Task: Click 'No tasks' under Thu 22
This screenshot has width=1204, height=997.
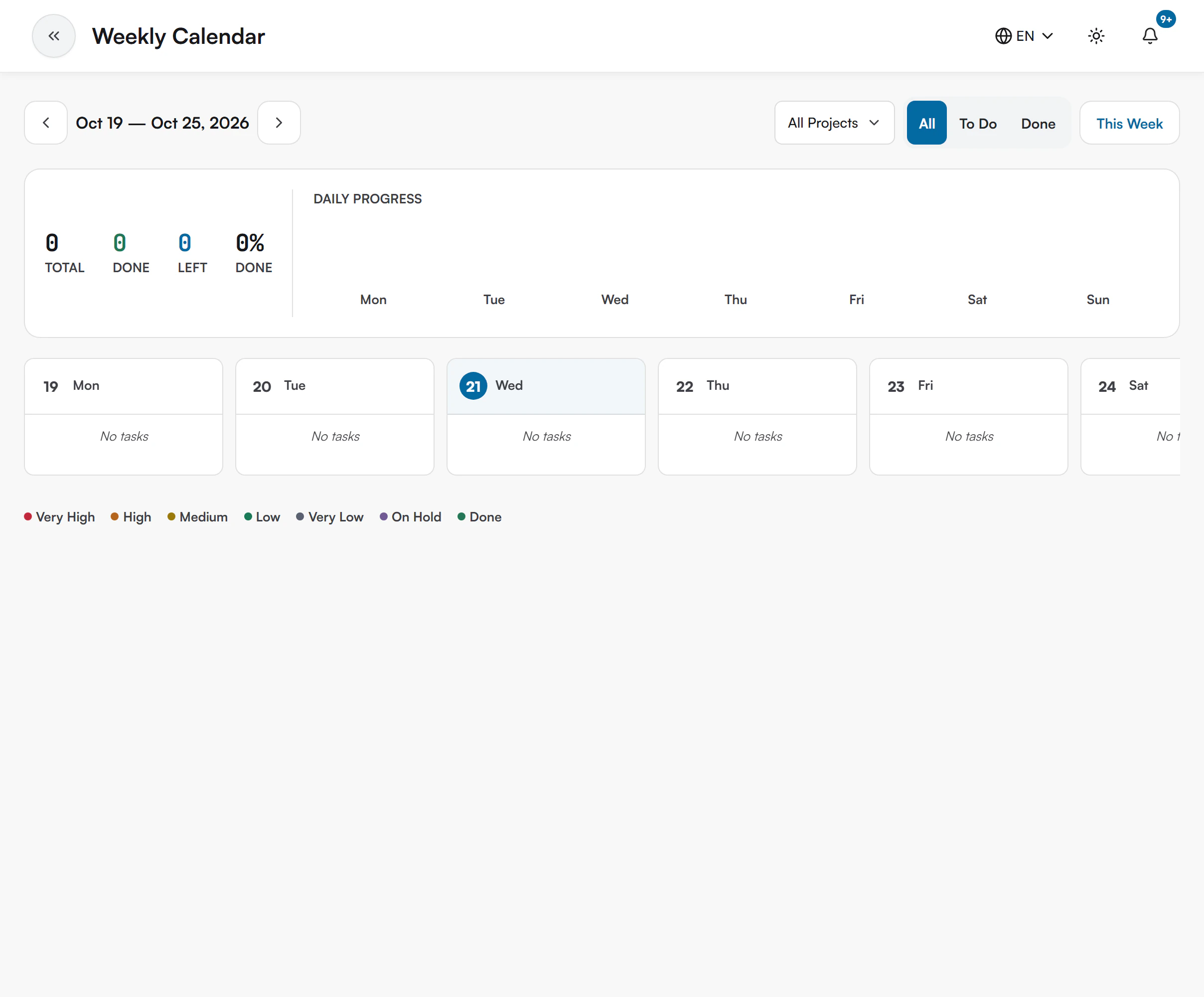Action: [758, 436]
